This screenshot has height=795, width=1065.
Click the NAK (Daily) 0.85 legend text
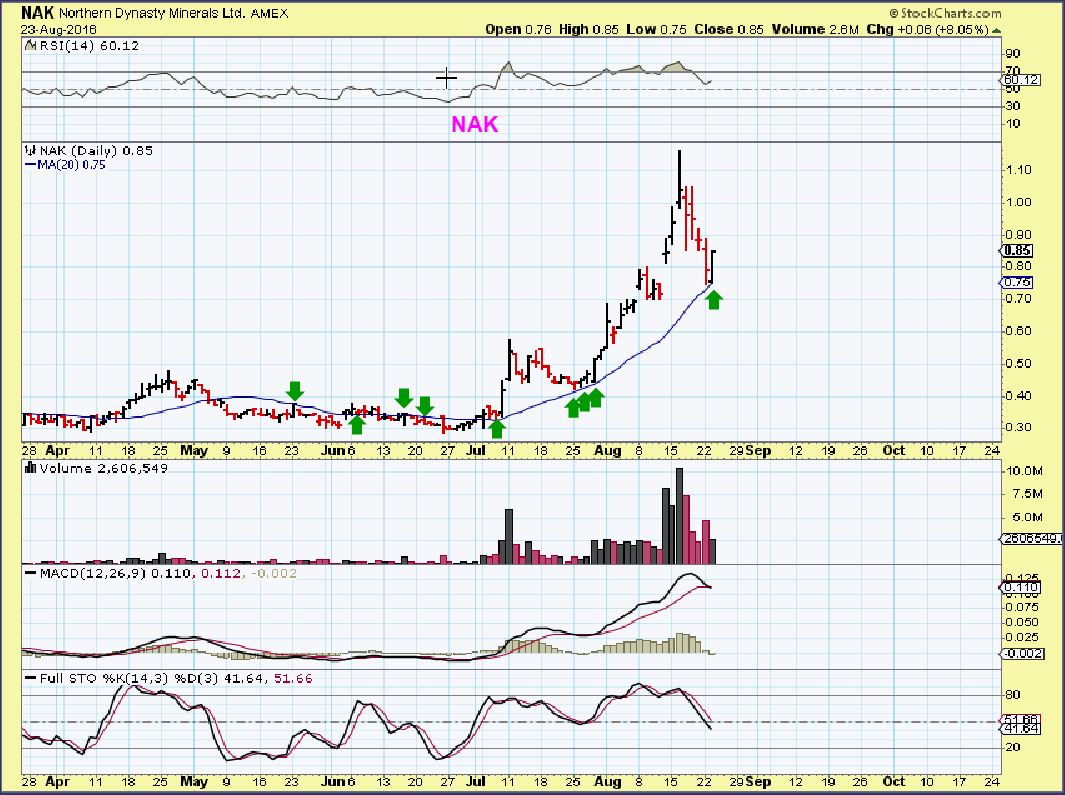96,151
